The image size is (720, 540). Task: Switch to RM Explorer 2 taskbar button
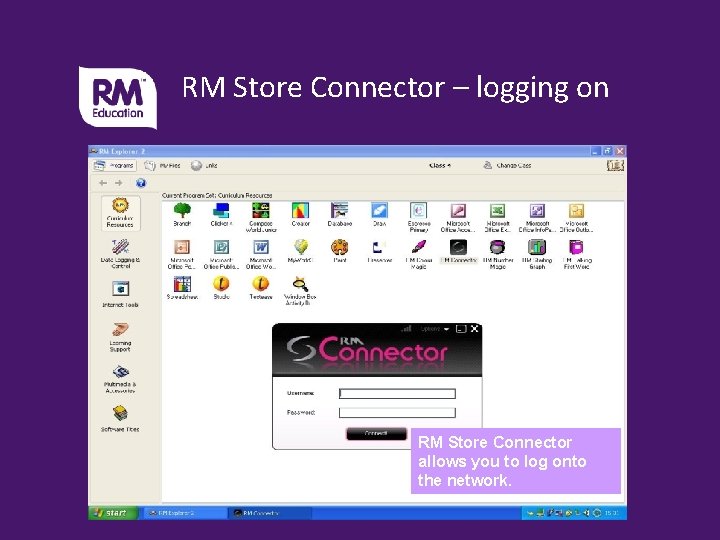[x=185, y=513]
